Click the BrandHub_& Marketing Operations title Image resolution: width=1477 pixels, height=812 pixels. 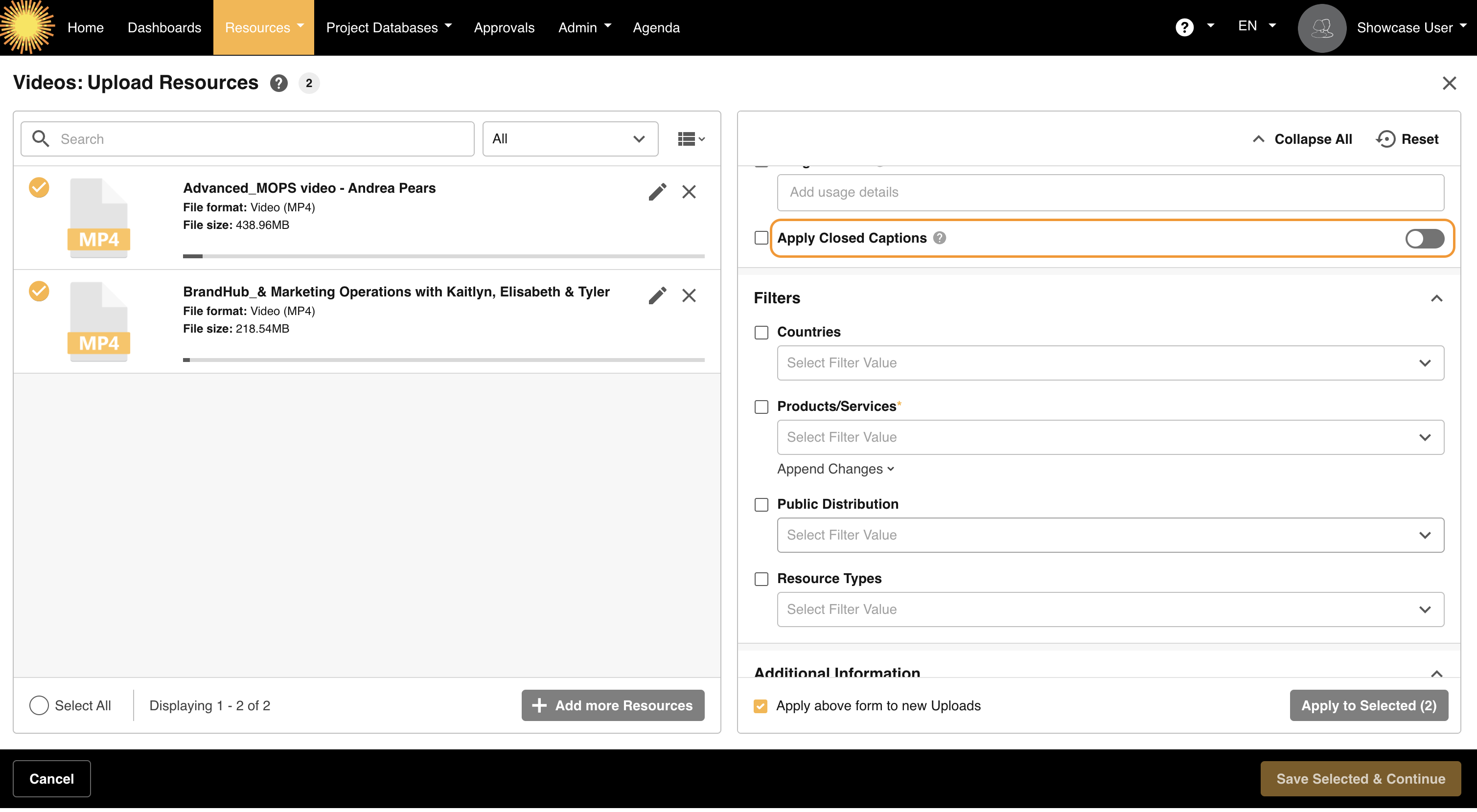396,292
